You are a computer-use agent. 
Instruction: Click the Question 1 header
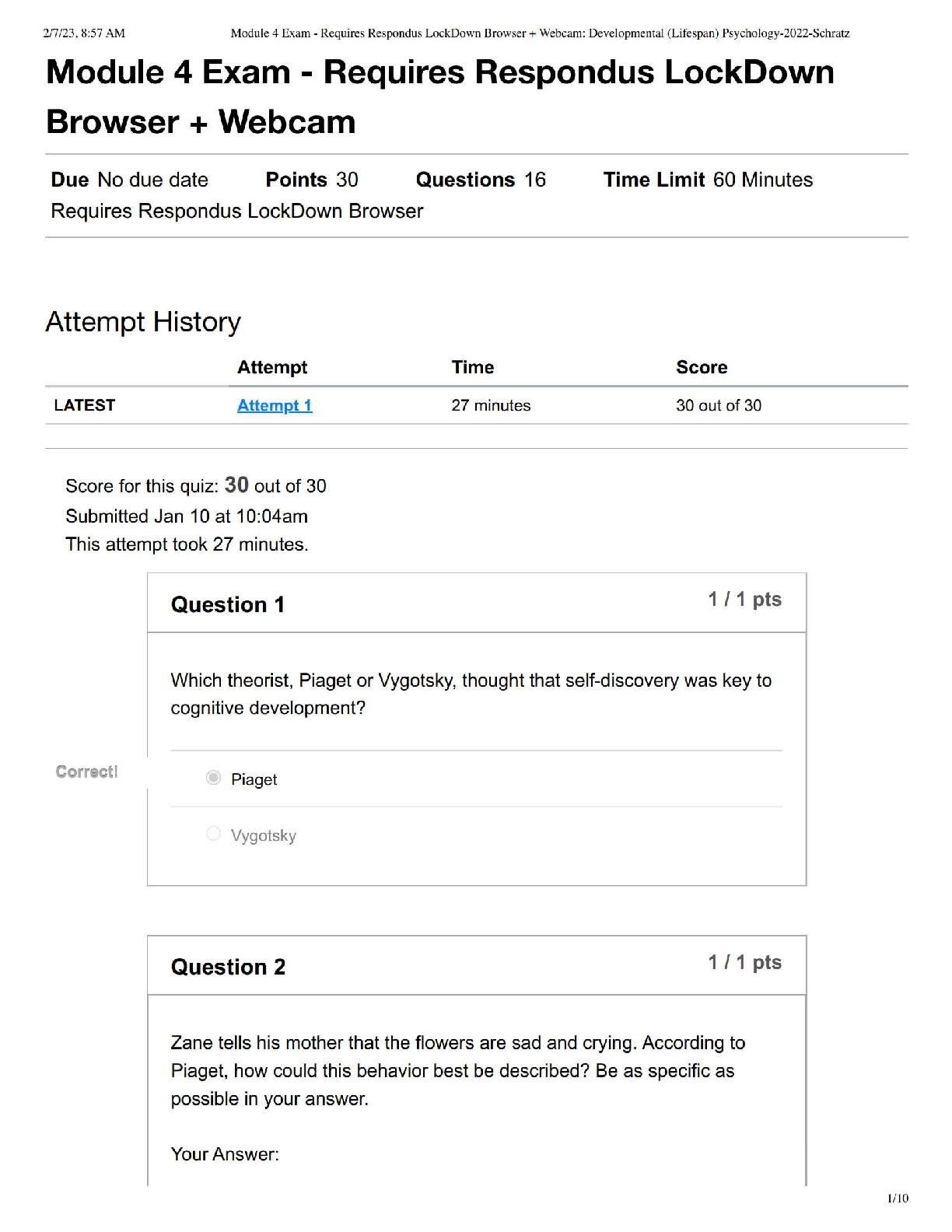pyautogui.click(x=228, y=604)
